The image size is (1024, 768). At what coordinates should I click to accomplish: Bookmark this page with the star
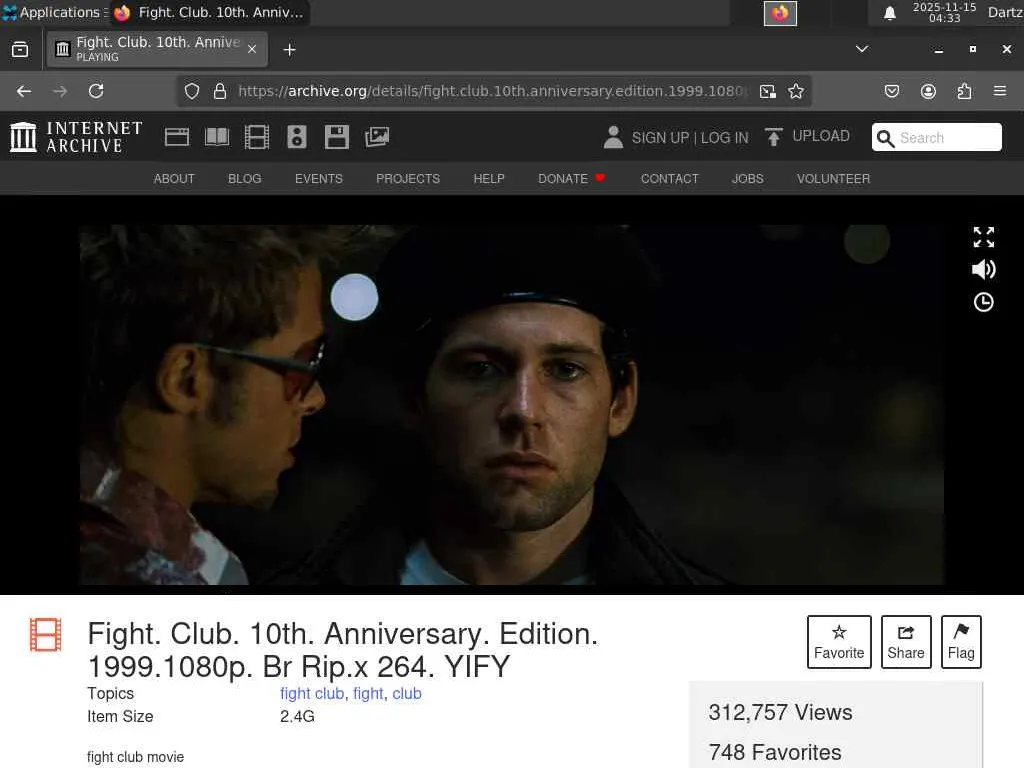[x=795, y=91]
